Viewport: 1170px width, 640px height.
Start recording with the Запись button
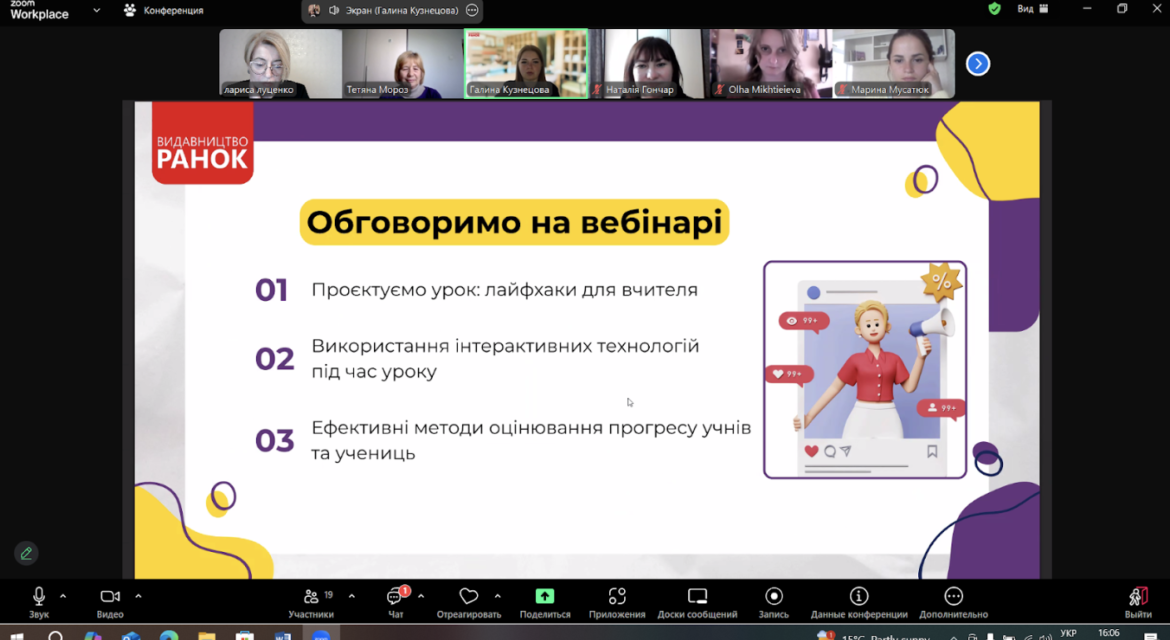[774, 603]
